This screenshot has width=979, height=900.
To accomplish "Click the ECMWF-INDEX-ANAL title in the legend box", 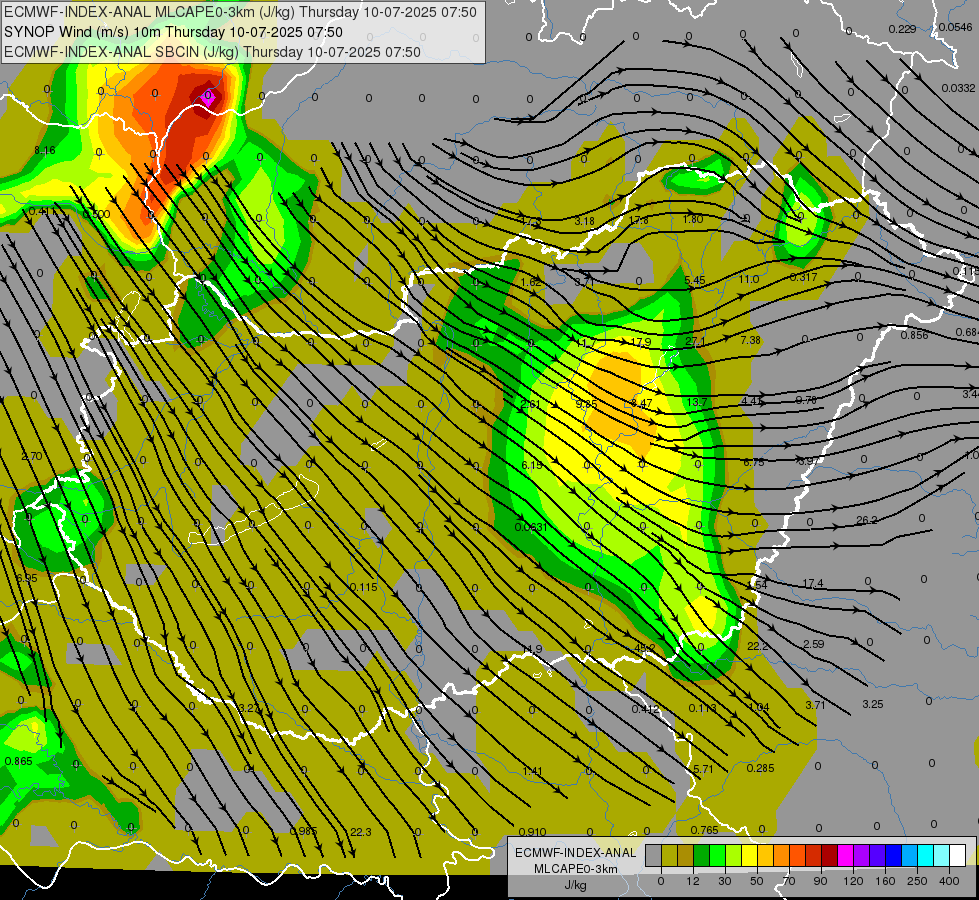I will click(x=575, y=853).
